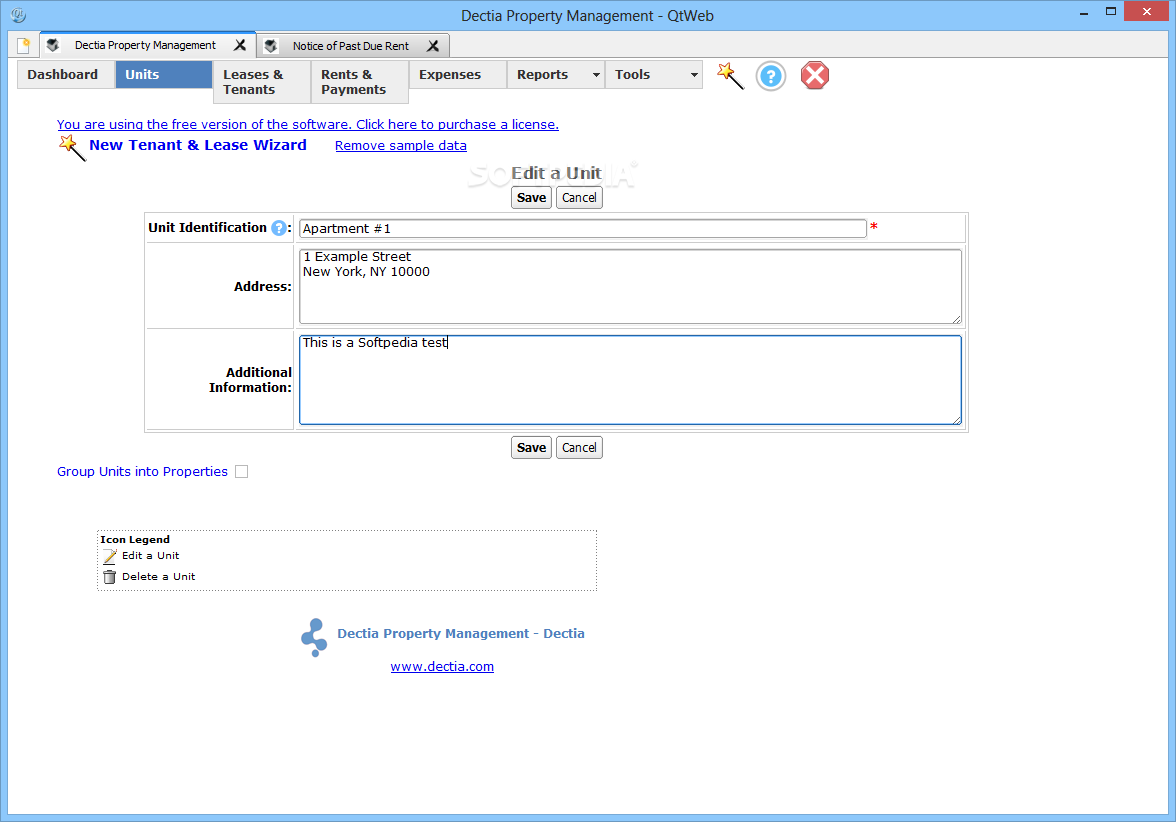The image size is (1176, 822).
Task: Click the wand icon beside New Tenant & Lease Wizard
Action: 72,147
